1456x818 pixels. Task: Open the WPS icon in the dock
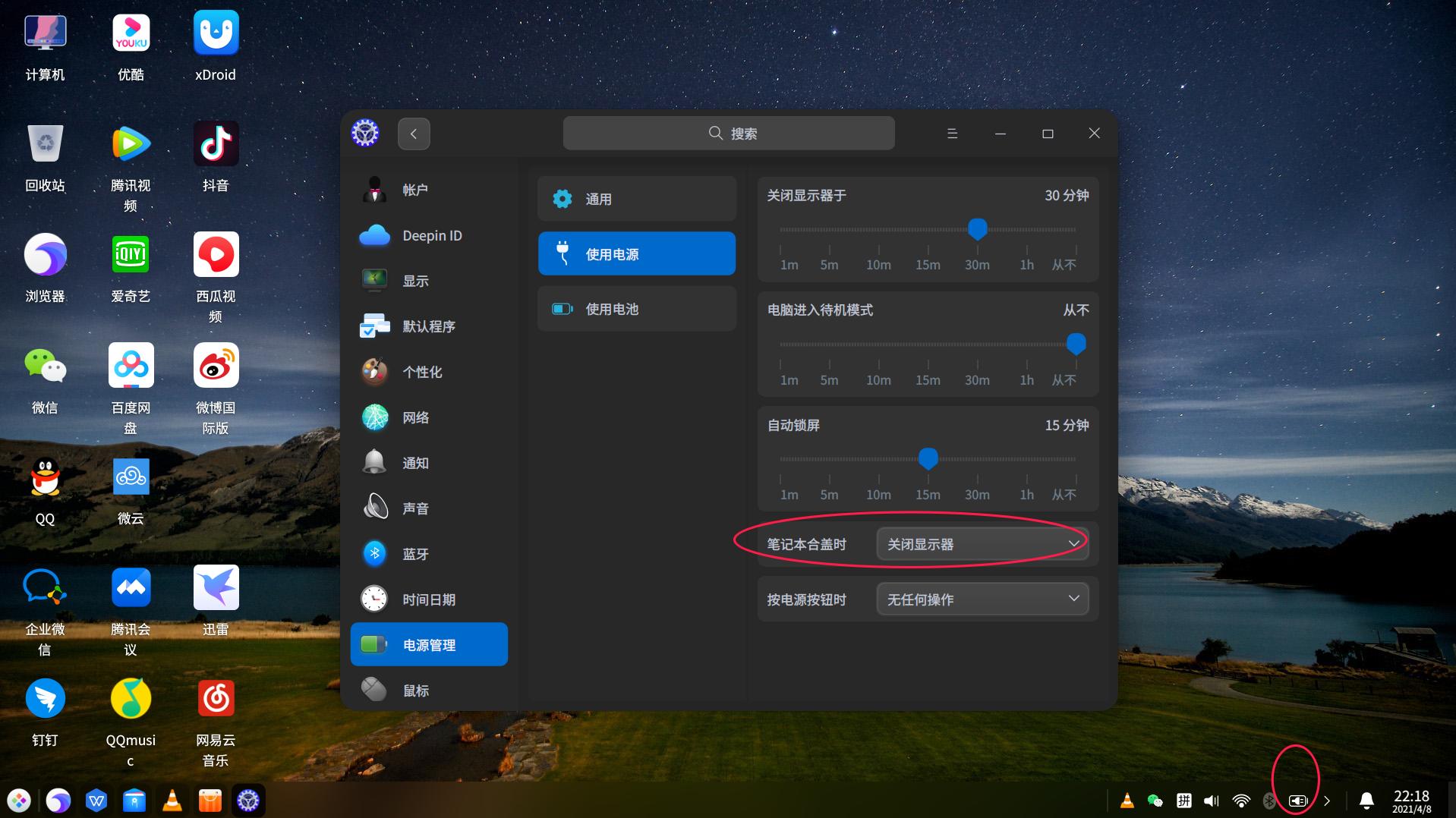(96, 801)
